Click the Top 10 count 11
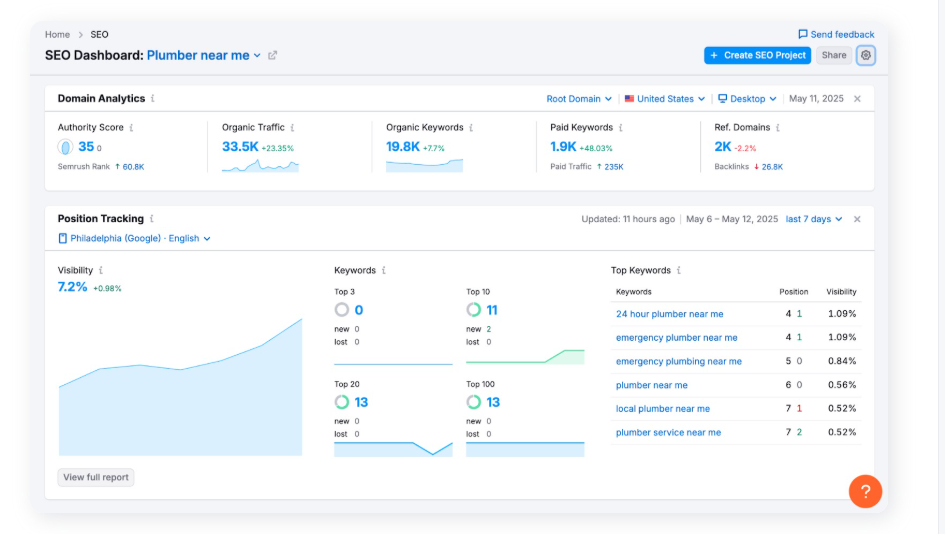 pos(492,310)
